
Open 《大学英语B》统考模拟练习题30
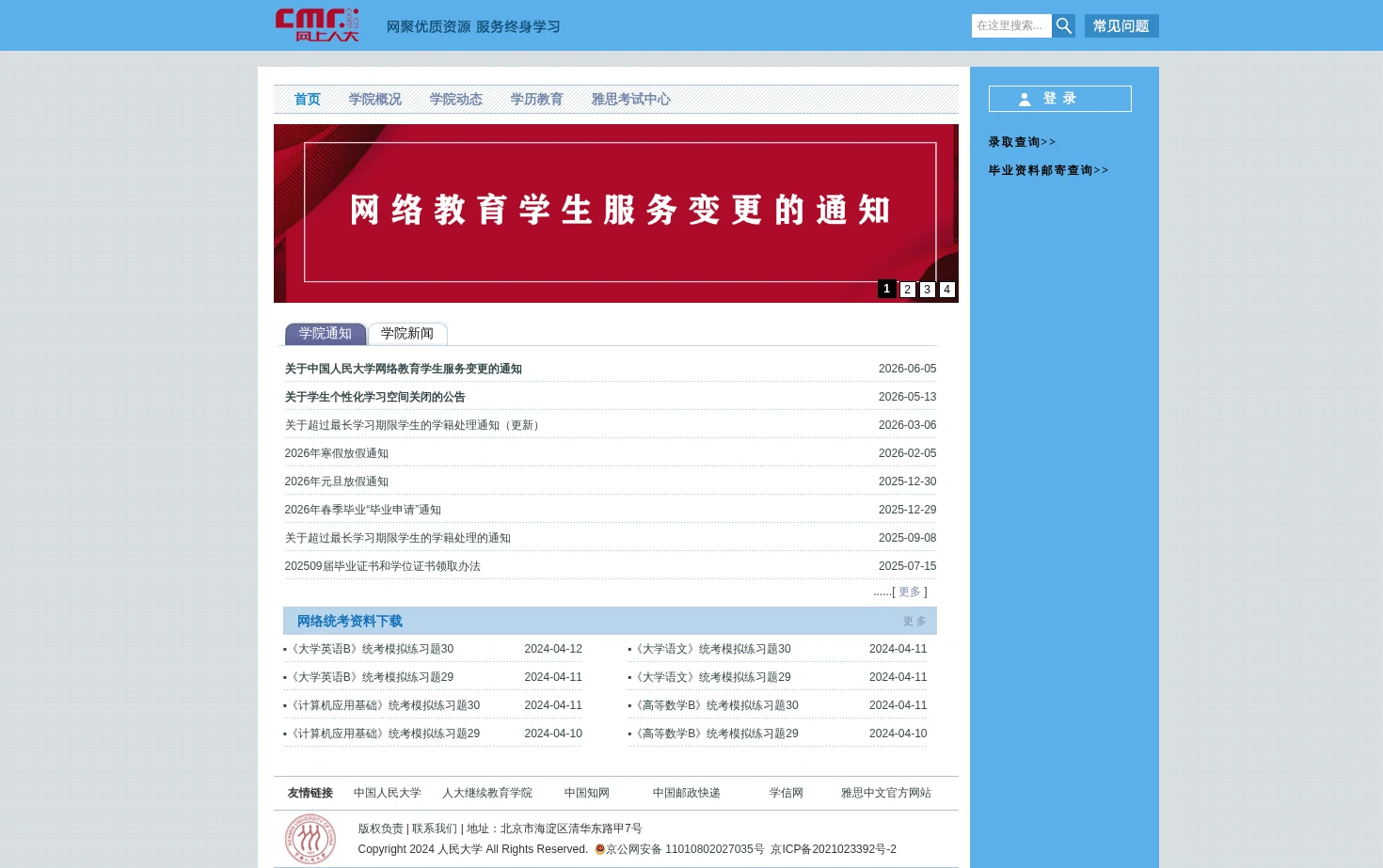coord(370,649)
